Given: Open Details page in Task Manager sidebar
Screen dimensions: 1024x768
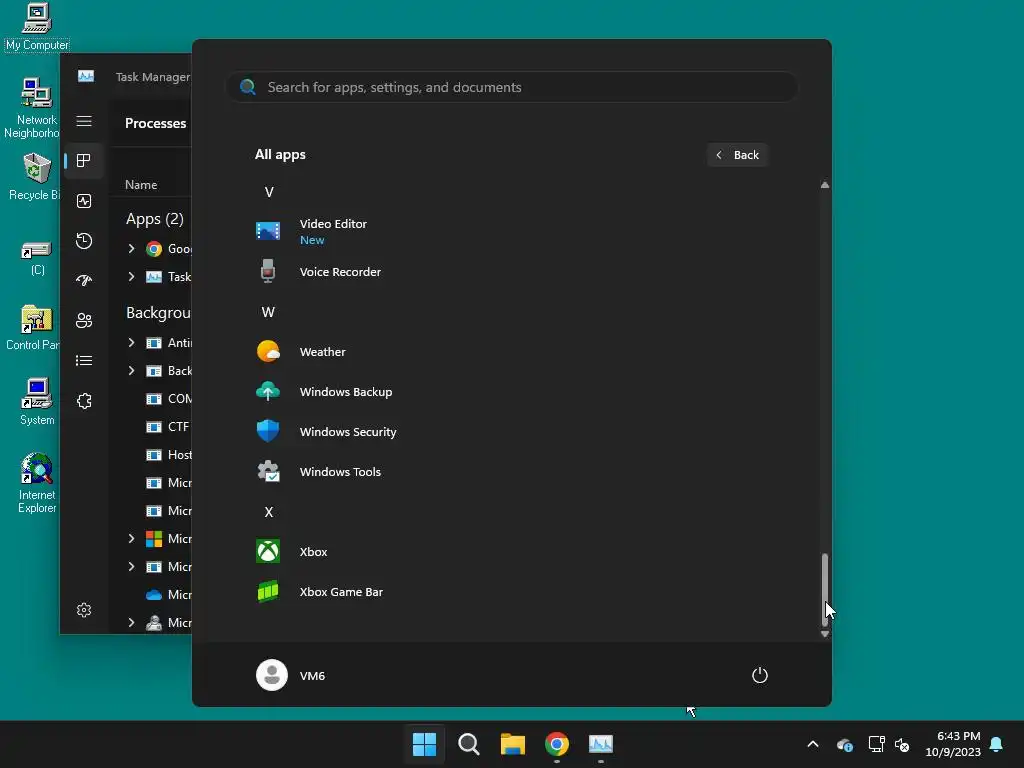Looking at the screenshot, I should point(84,360).
